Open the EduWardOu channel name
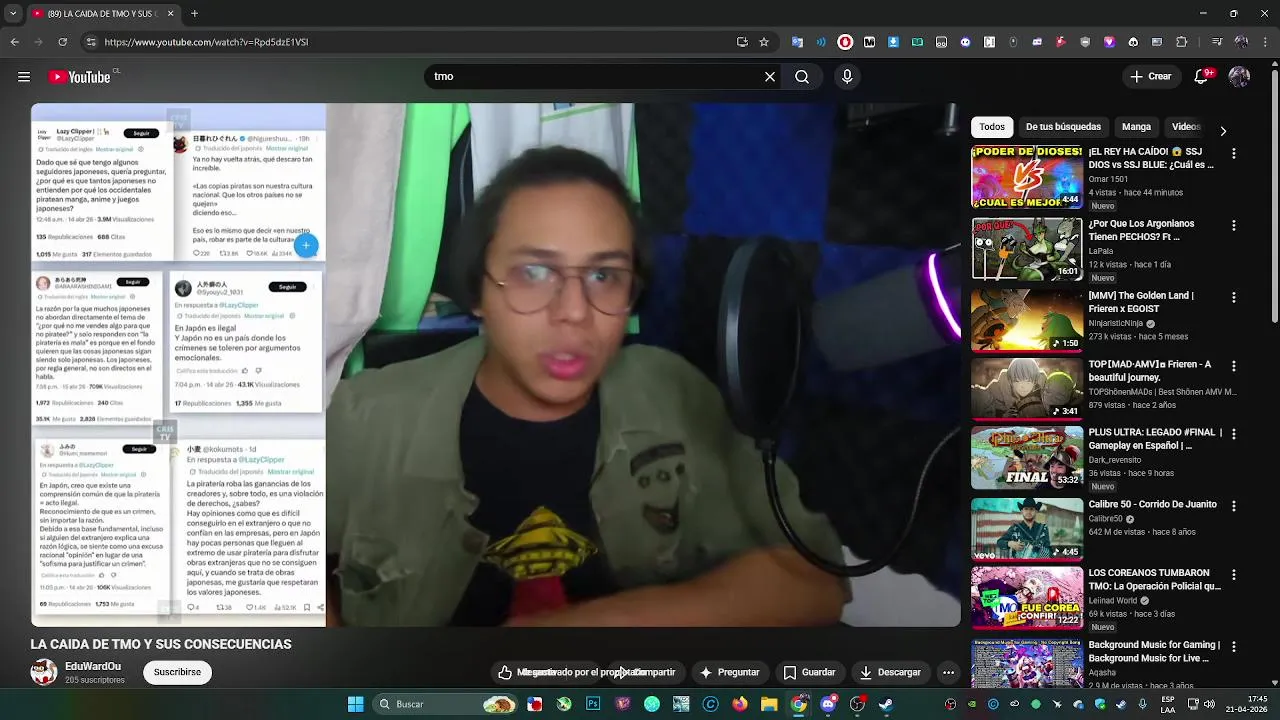 pyautogui.click(x=93, y=666)
